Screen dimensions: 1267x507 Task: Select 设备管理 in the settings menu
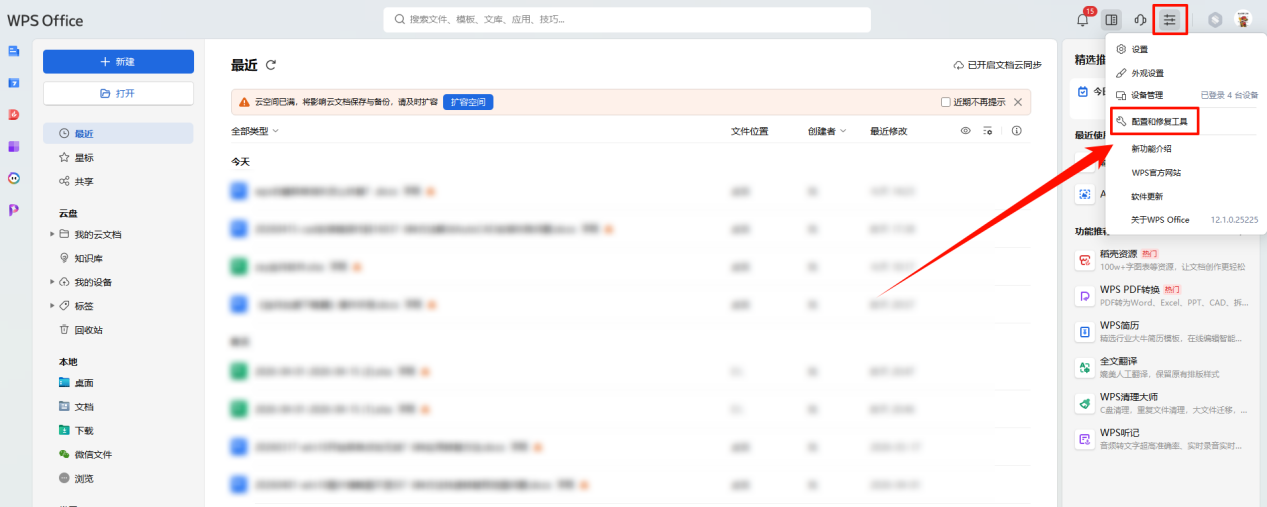point(1185,96)
